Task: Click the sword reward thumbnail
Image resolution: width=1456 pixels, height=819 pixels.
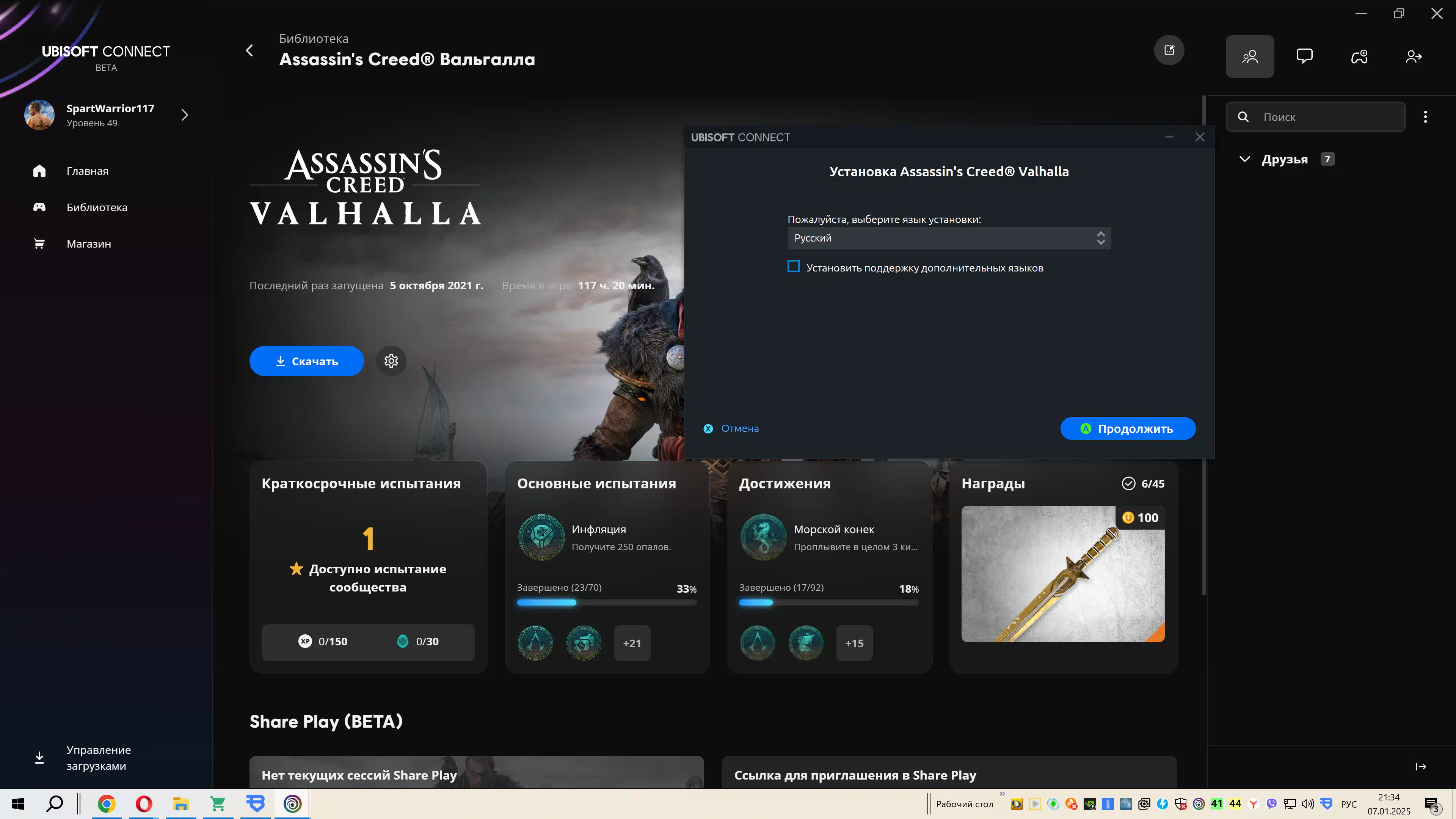Action: [x=1062, y=574]
